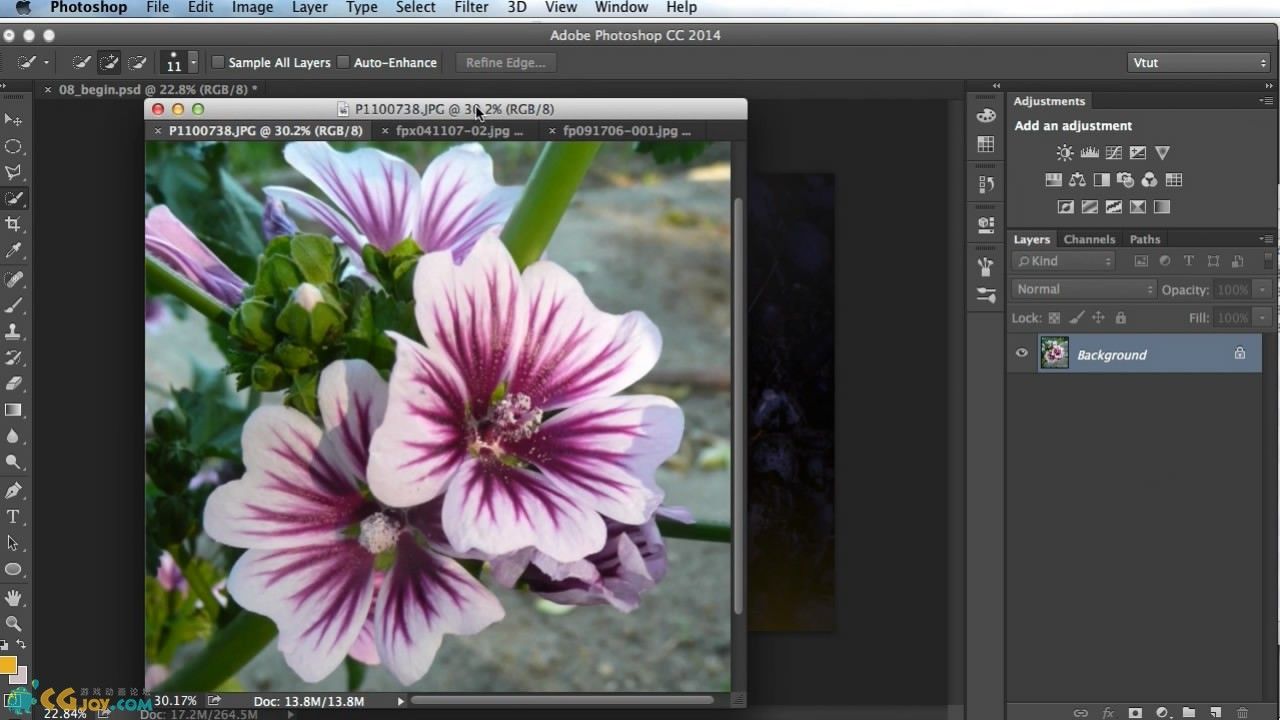Viewport: 1280px width, 720px height.
Task: Switch to fp091706-001.jpg document tab
Action: pos(627,131)
